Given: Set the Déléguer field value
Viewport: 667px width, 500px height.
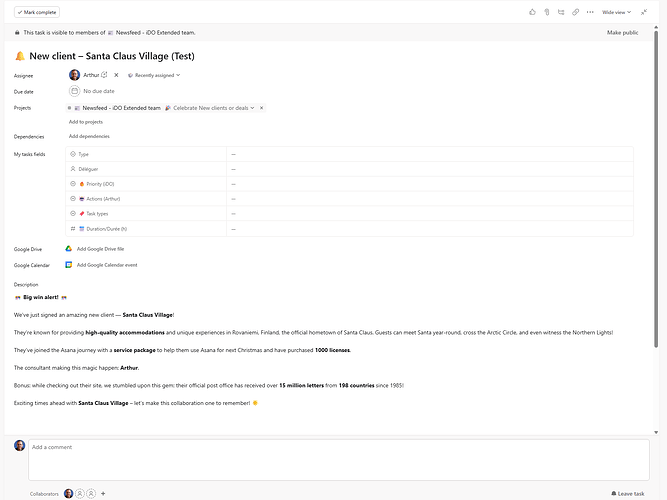Looking at the screenshot, I should (x=430, y=169).
